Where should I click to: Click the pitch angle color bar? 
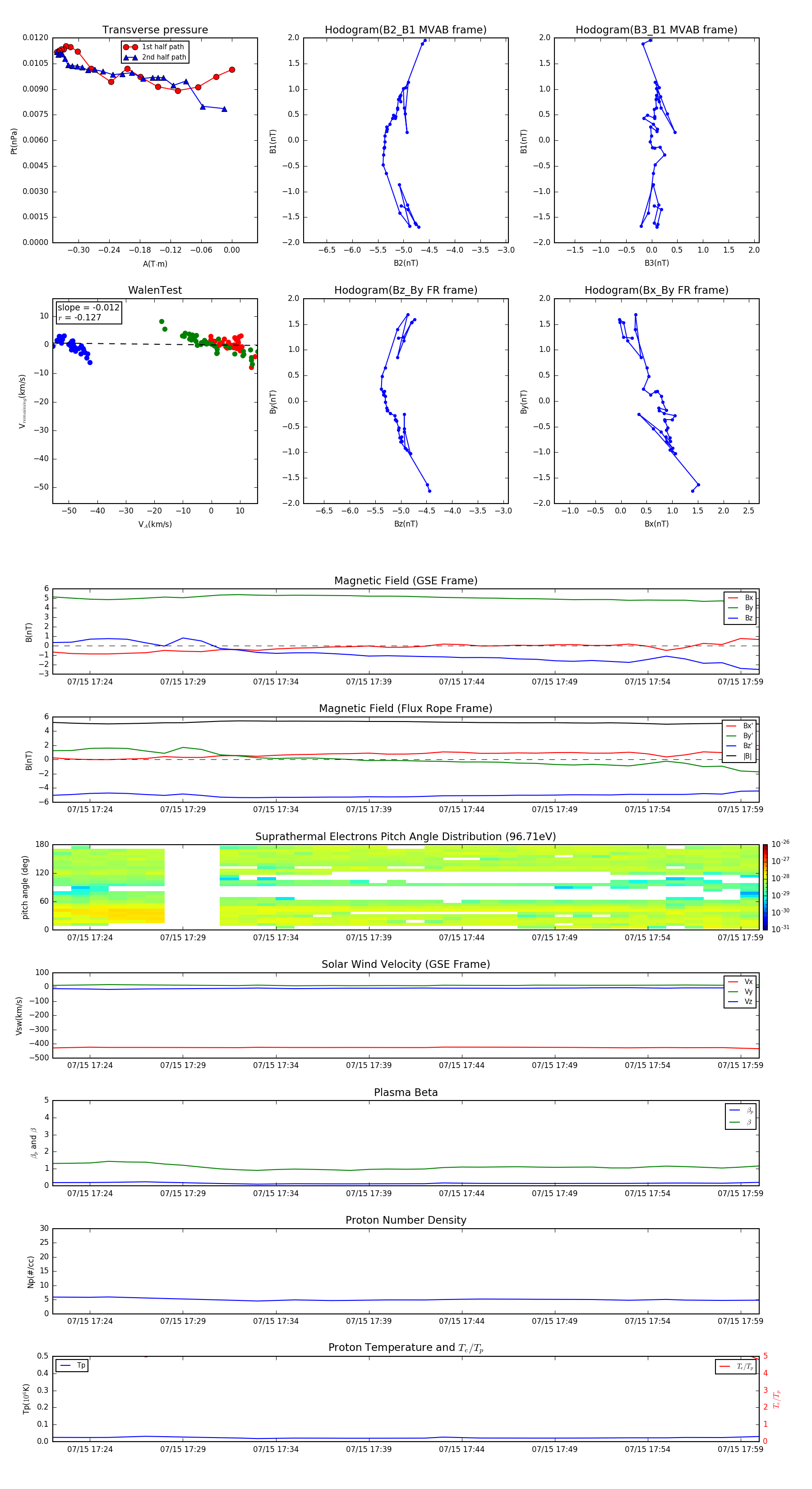765,887
